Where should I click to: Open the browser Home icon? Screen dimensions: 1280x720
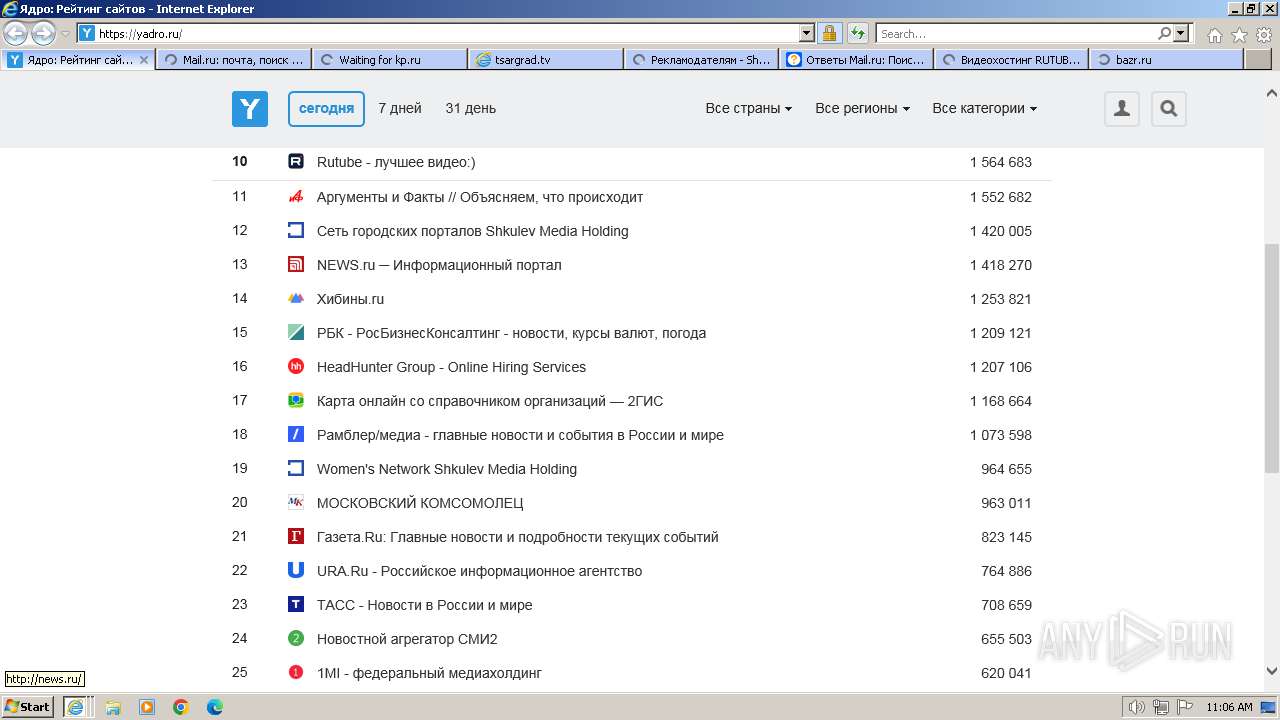point(1214,34)
